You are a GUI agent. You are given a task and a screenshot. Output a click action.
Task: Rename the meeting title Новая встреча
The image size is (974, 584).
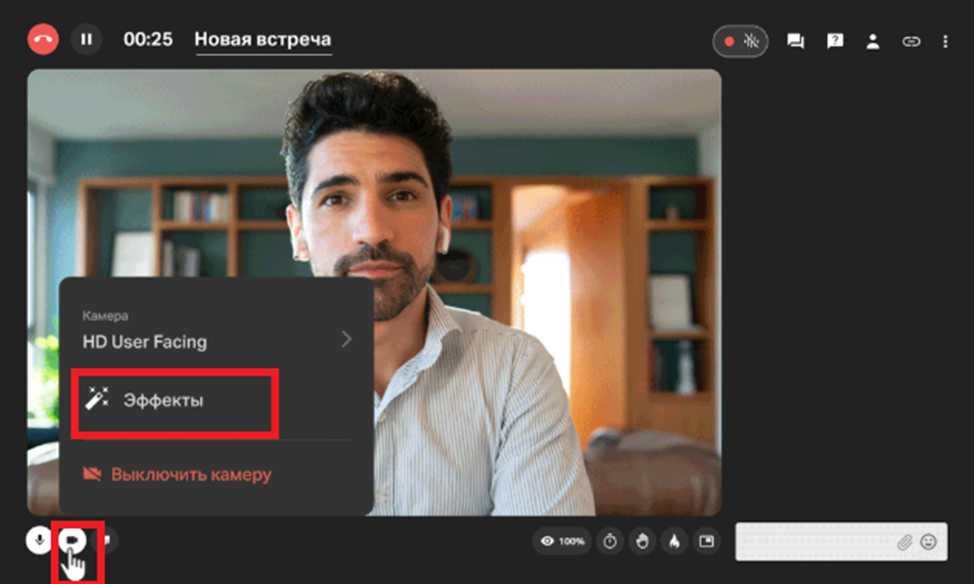click(x=262, y=40)
